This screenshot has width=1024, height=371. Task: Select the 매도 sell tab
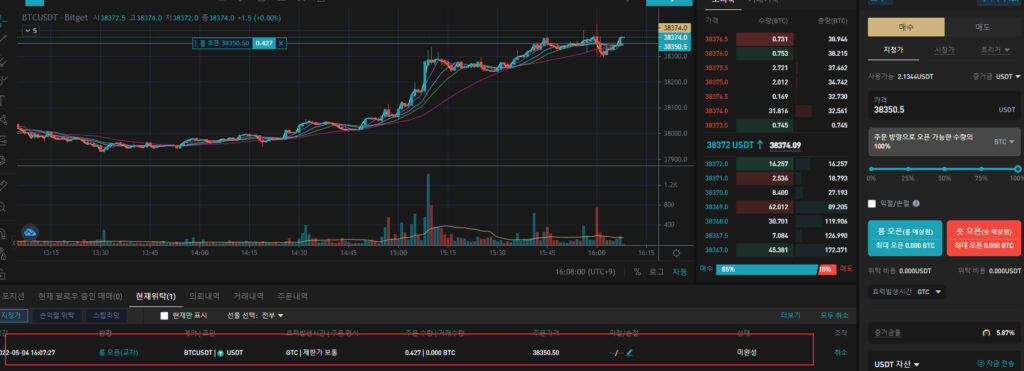982,27
